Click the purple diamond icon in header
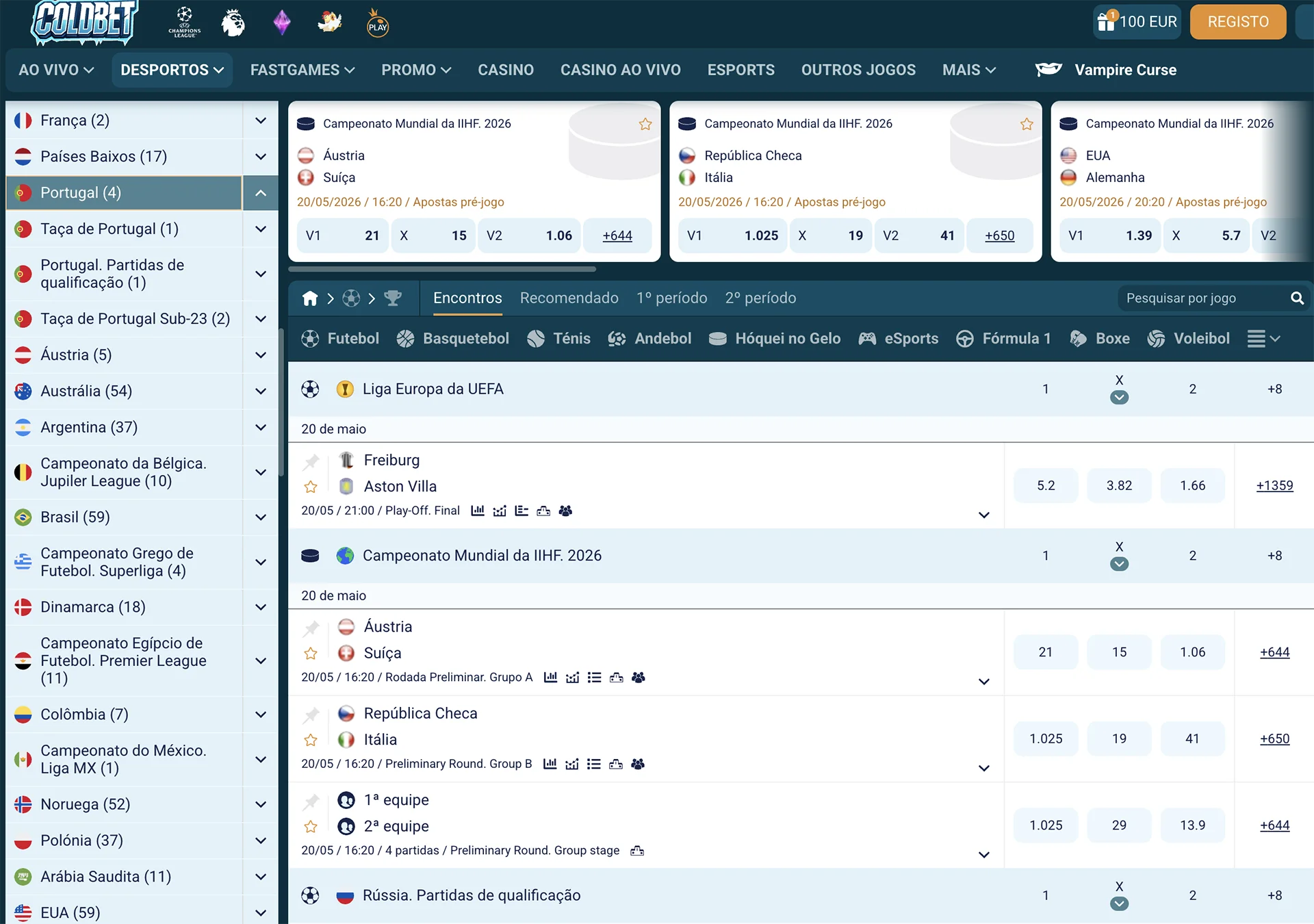The height and width of the screenshot is (924, 1314). click(282, 23)
